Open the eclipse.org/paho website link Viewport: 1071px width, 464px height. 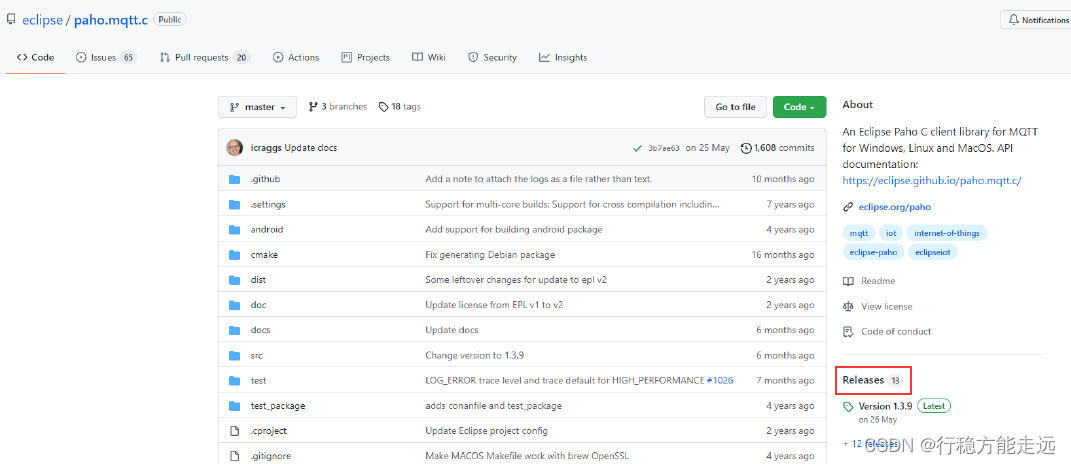point(895,207)
